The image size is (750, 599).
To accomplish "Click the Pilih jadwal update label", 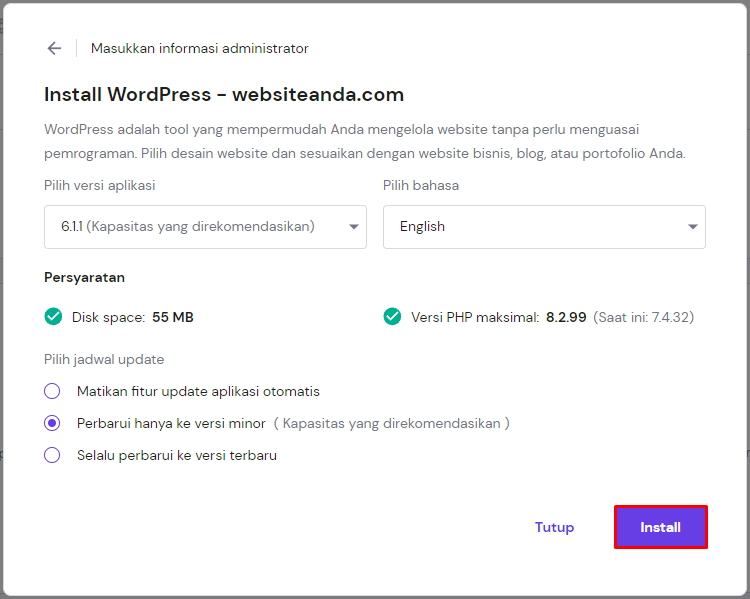I will point(104,359).
